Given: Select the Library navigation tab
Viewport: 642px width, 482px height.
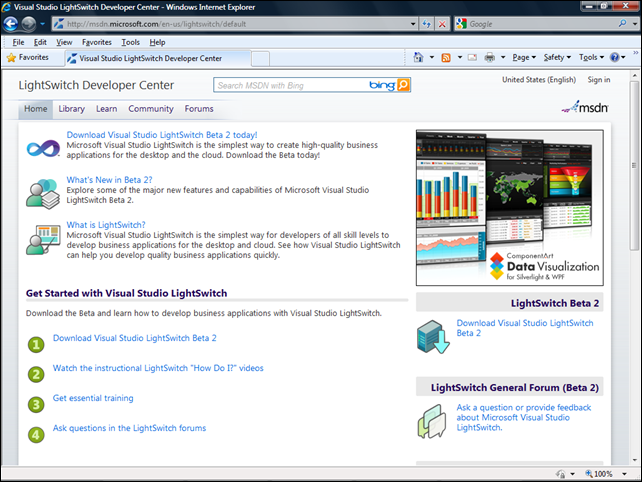Looking at the screenshot, I should coord(71,109).
